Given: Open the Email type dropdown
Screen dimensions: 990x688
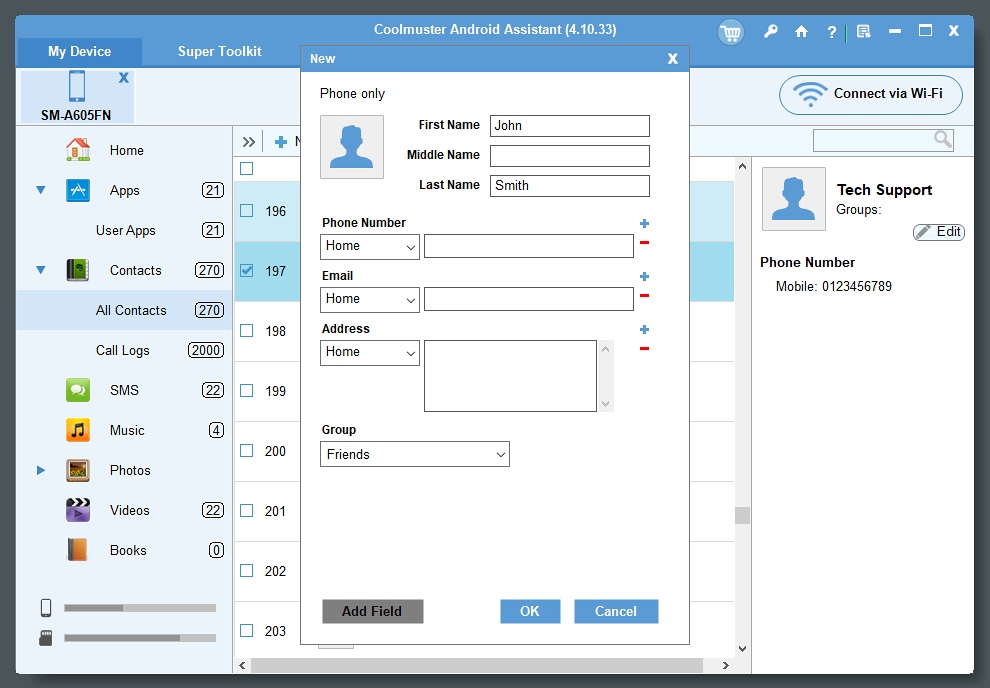Looking at the screenshot, I should pos(369,299).
